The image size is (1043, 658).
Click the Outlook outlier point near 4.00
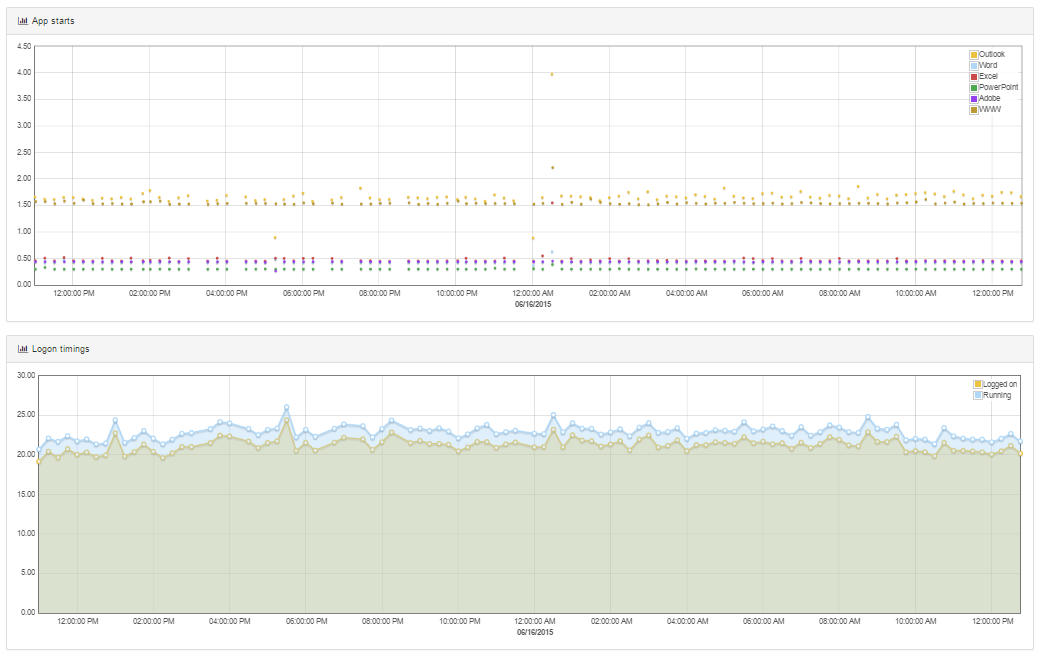click(552, 75)
